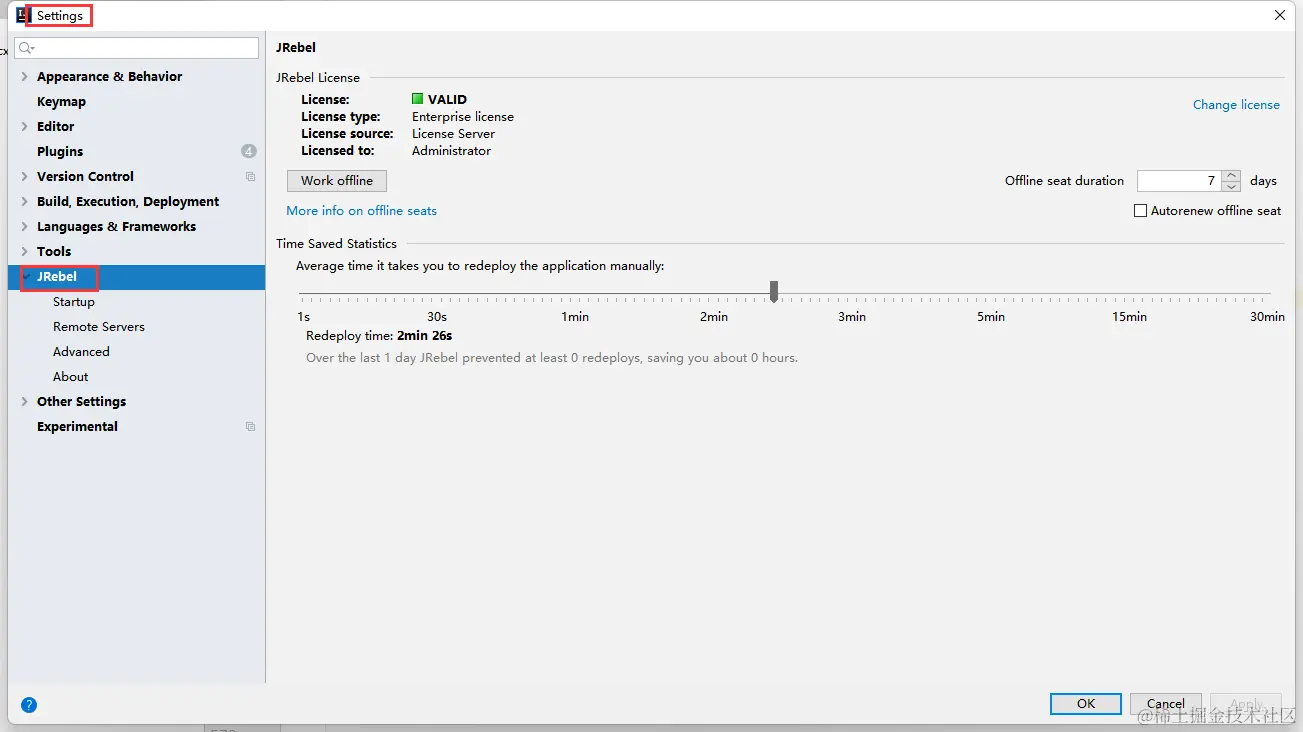Open JRebel Startup settings
Image resolution: width=1303 pixels, height=732 pixels.
(x=74, y=302)
